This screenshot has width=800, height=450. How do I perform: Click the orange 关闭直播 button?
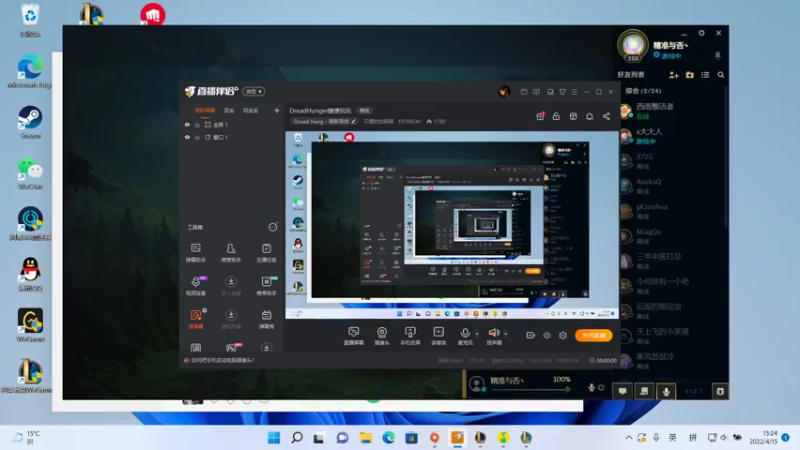(593, 335)
